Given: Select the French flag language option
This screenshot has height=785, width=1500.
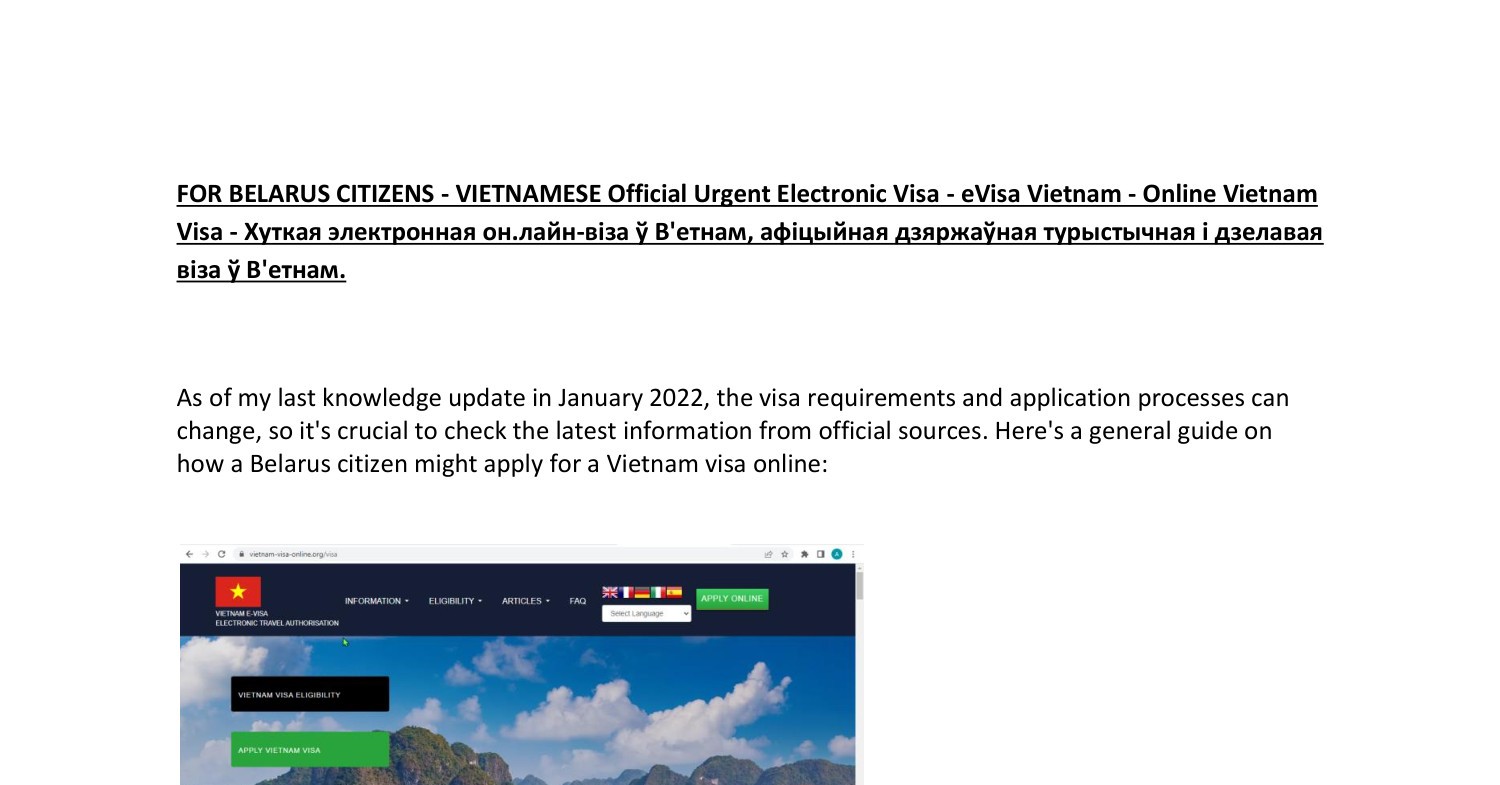Looking at the screenshot, I should coord(625,592).
